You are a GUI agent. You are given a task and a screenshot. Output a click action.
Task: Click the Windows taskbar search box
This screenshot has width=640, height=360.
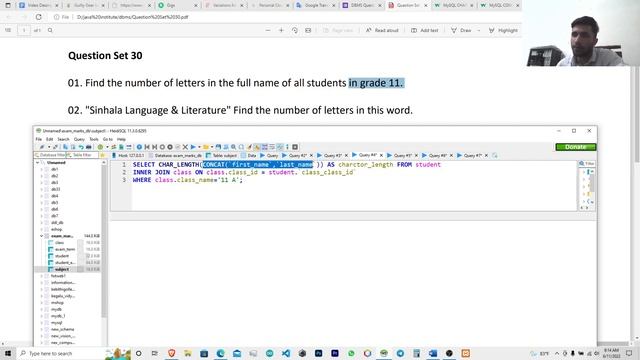pos(61,353)
